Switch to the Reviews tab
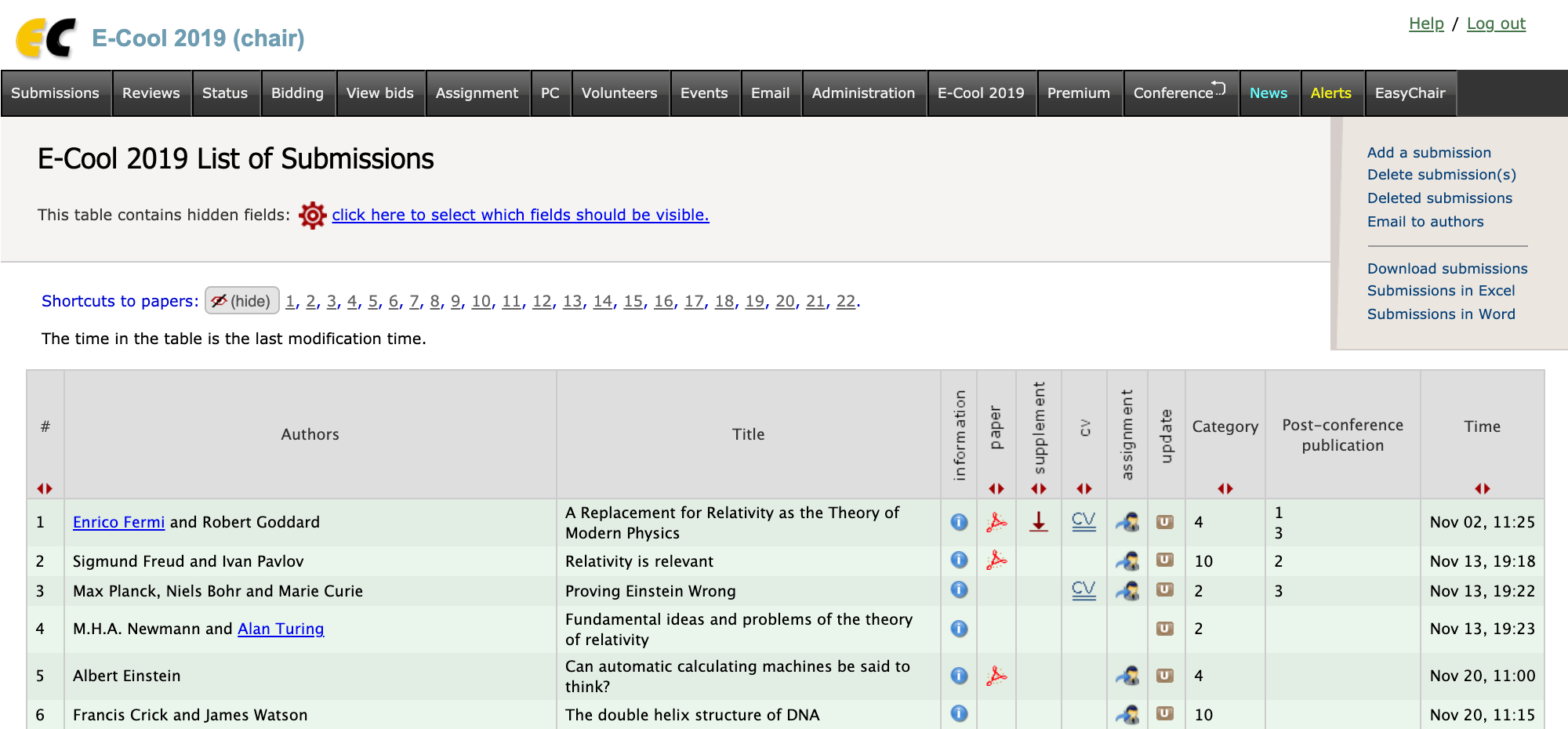 click(x=151, y=93)
